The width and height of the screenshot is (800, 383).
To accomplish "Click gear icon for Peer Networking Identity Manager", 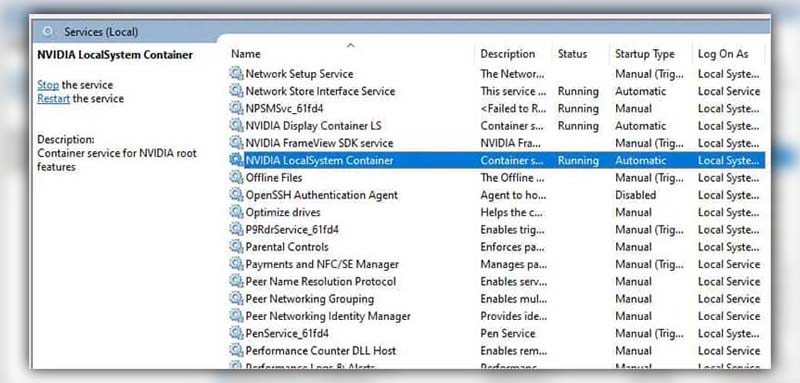I will coord(236,317).
